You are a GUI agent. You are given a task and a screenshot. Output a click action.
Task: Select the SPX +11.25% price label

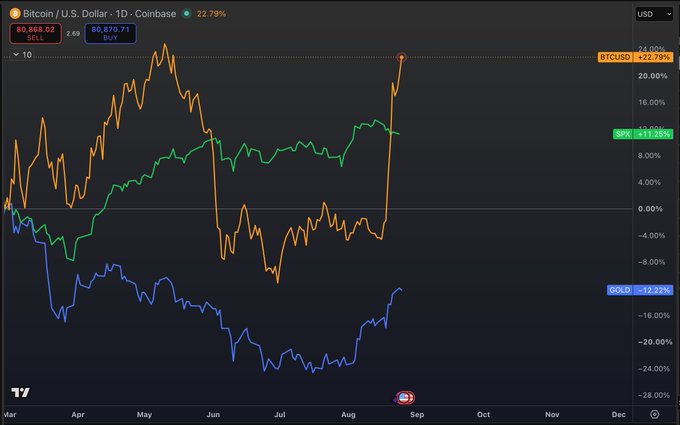tap(643, 134)
